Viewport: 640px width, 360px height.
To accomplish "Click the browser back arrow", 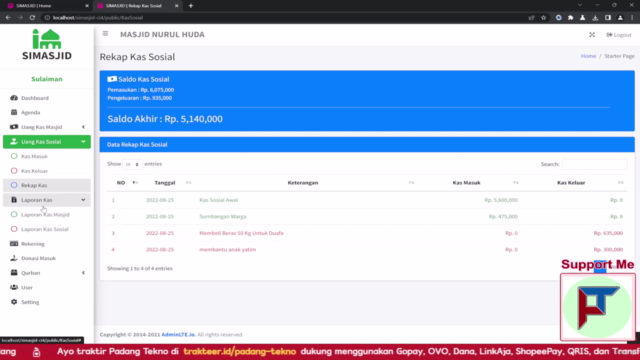I will (x=8, y=18).
